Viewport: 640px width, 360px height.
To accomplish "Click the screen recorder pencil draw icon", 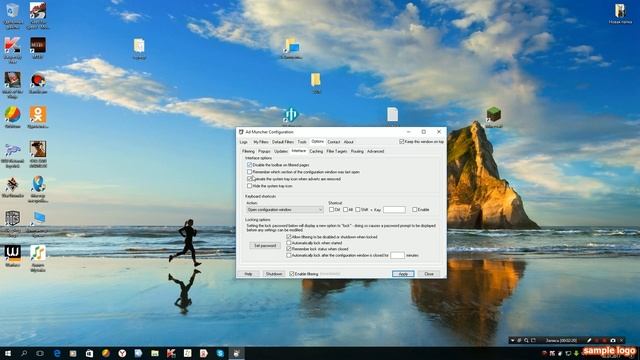I will click(x=589, y=340).
